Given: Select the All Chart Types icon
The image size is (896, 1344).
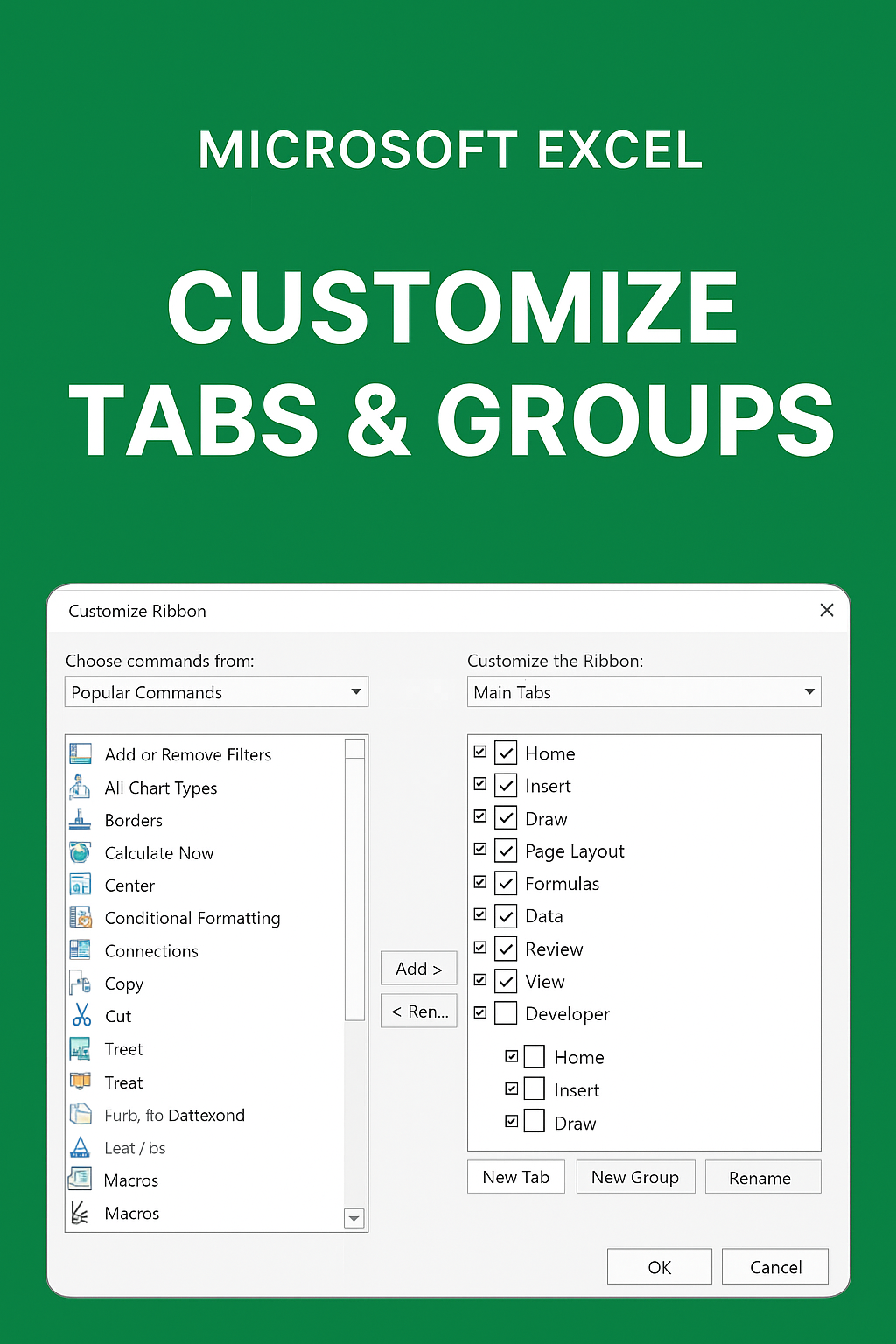Looking at the screenshot, I should tap(80, 787).
